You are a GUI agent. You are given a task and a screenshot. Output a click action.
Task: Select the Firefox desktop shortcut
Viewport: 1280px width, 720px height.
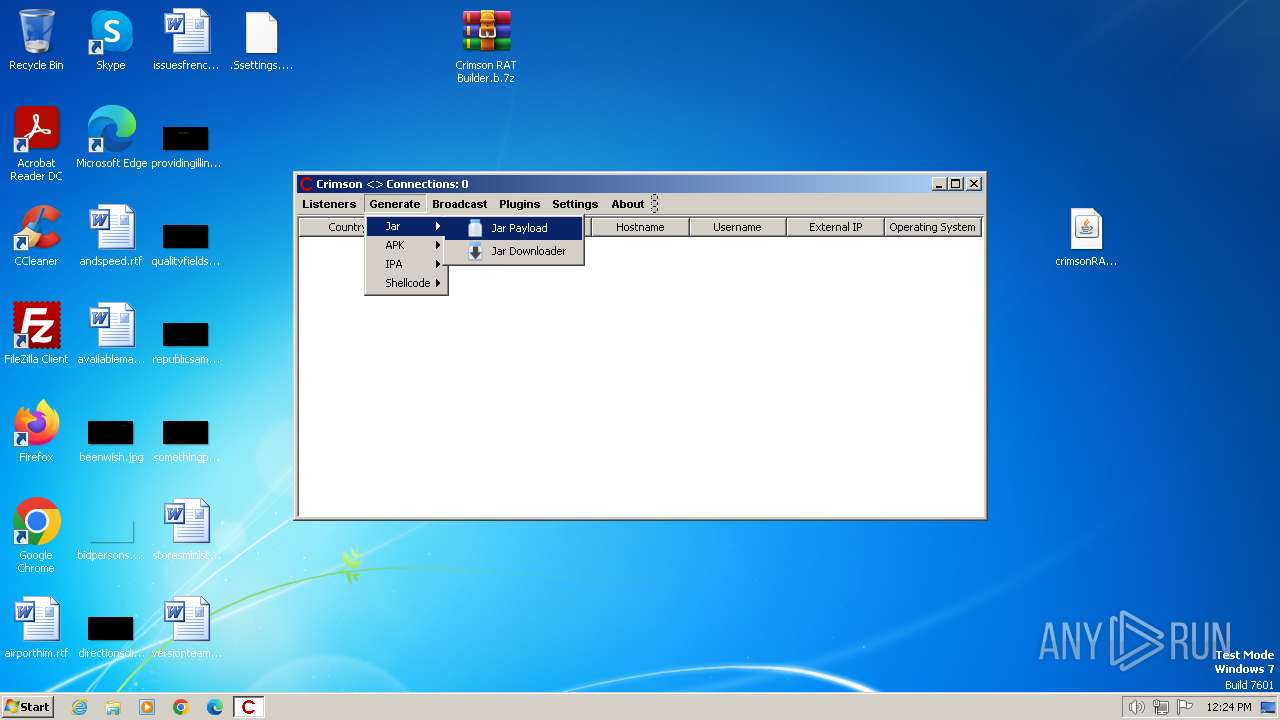(x=36, y=433)
